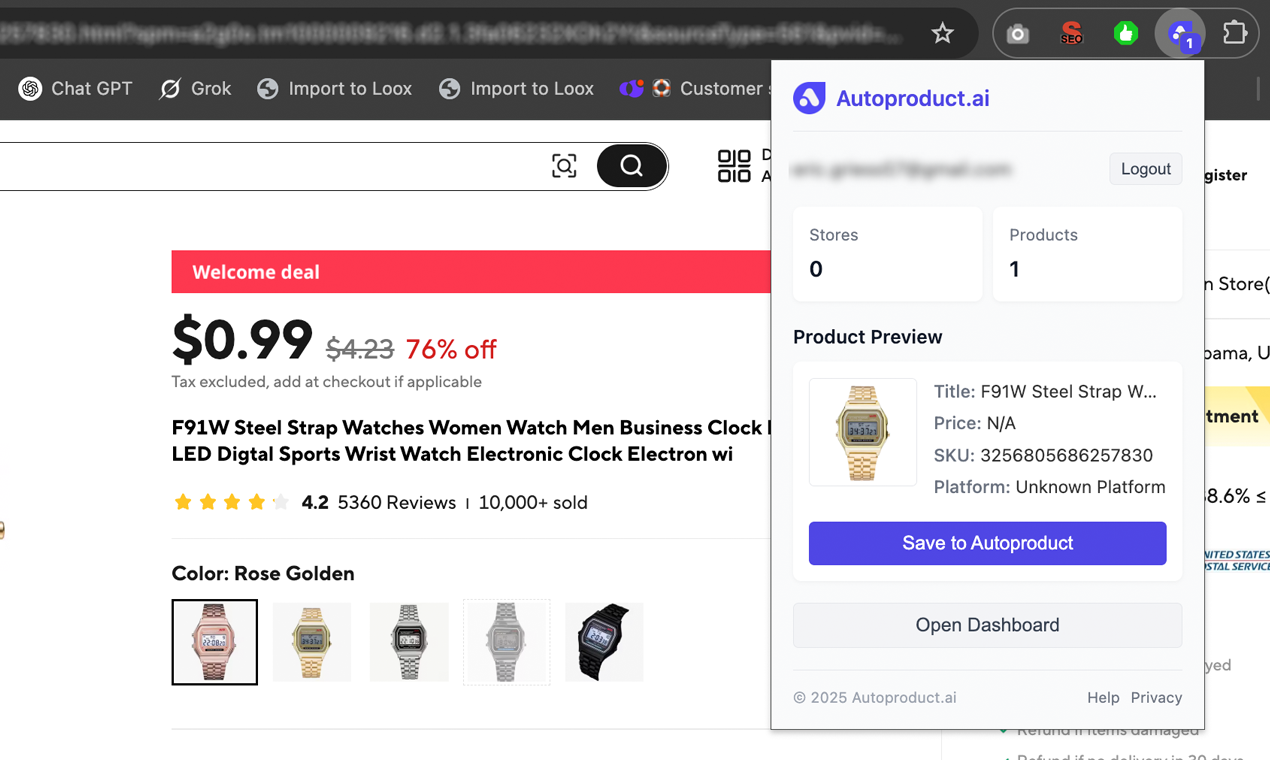Viewport: 1270px width, 760px height.
Task: Click the QR code app download icon
Action: 734,166
